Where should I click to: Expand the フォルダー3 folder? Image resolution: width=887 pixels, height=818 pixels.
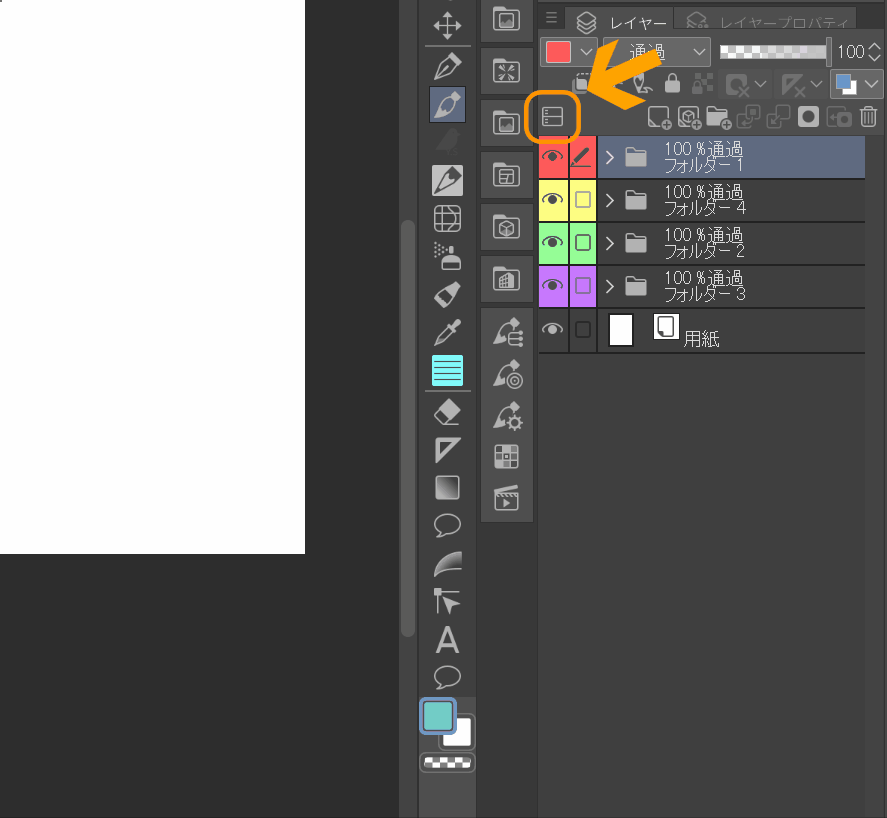610,286
